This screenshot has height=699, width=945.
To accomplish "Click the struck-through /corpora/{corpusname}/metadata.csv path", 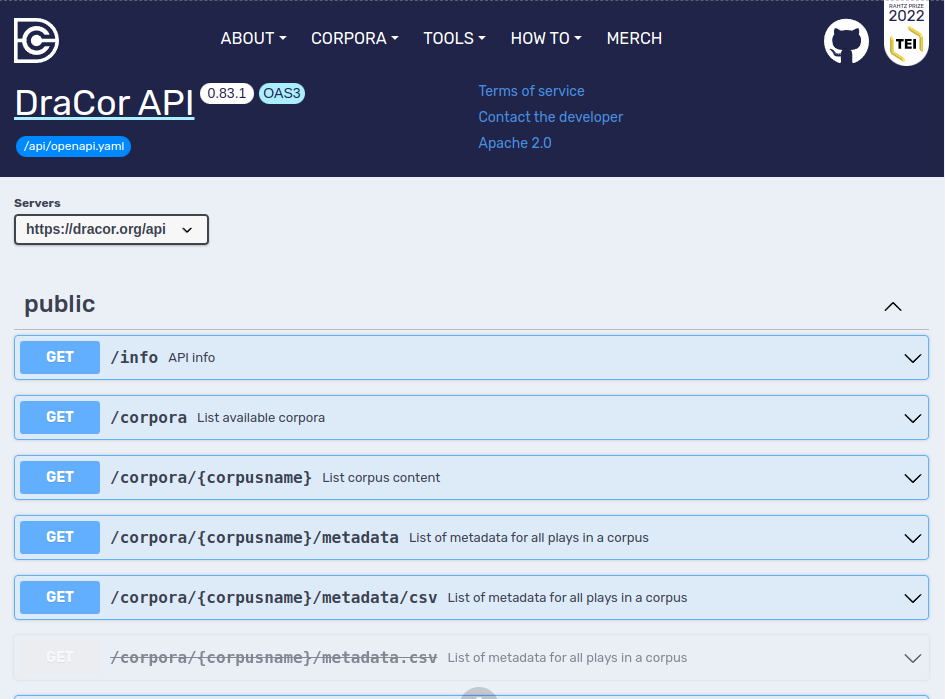I will click(274, 657).
